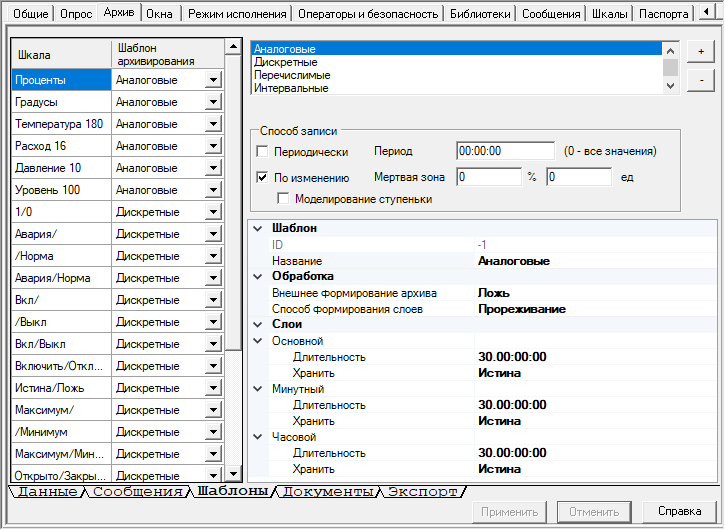Open template dropdown for Вкл/Выкл

click(213, 344)
